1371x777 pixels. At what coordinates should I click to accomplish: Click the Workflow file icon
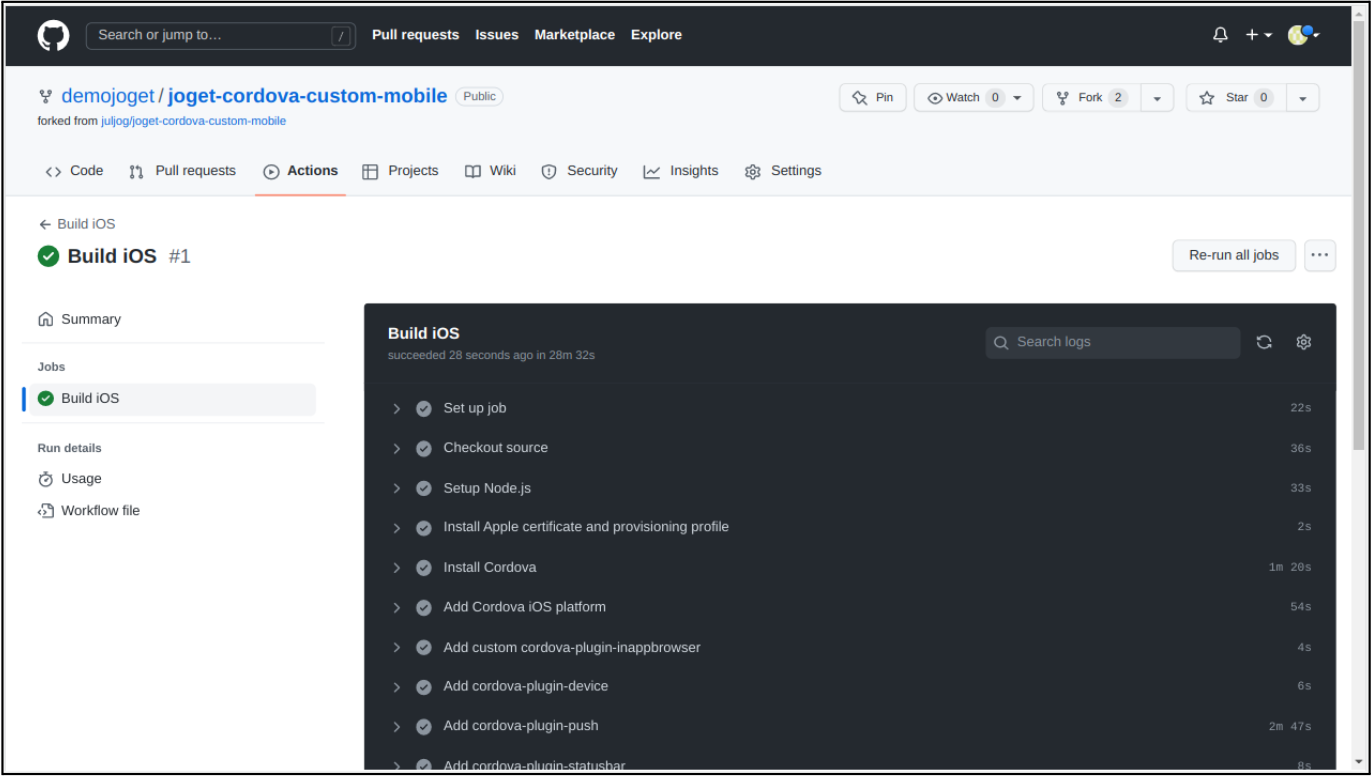(46, 511)
